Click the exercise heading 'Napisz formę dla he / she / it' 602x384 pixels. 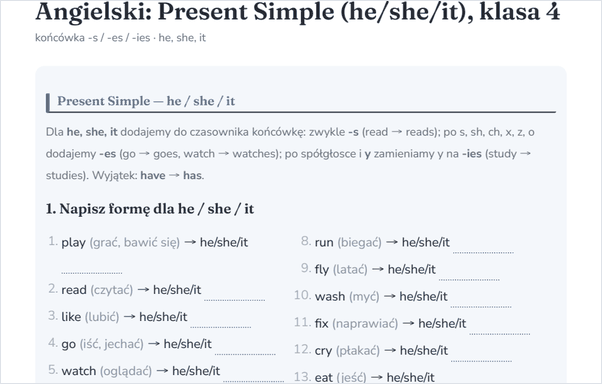point(157,209)
